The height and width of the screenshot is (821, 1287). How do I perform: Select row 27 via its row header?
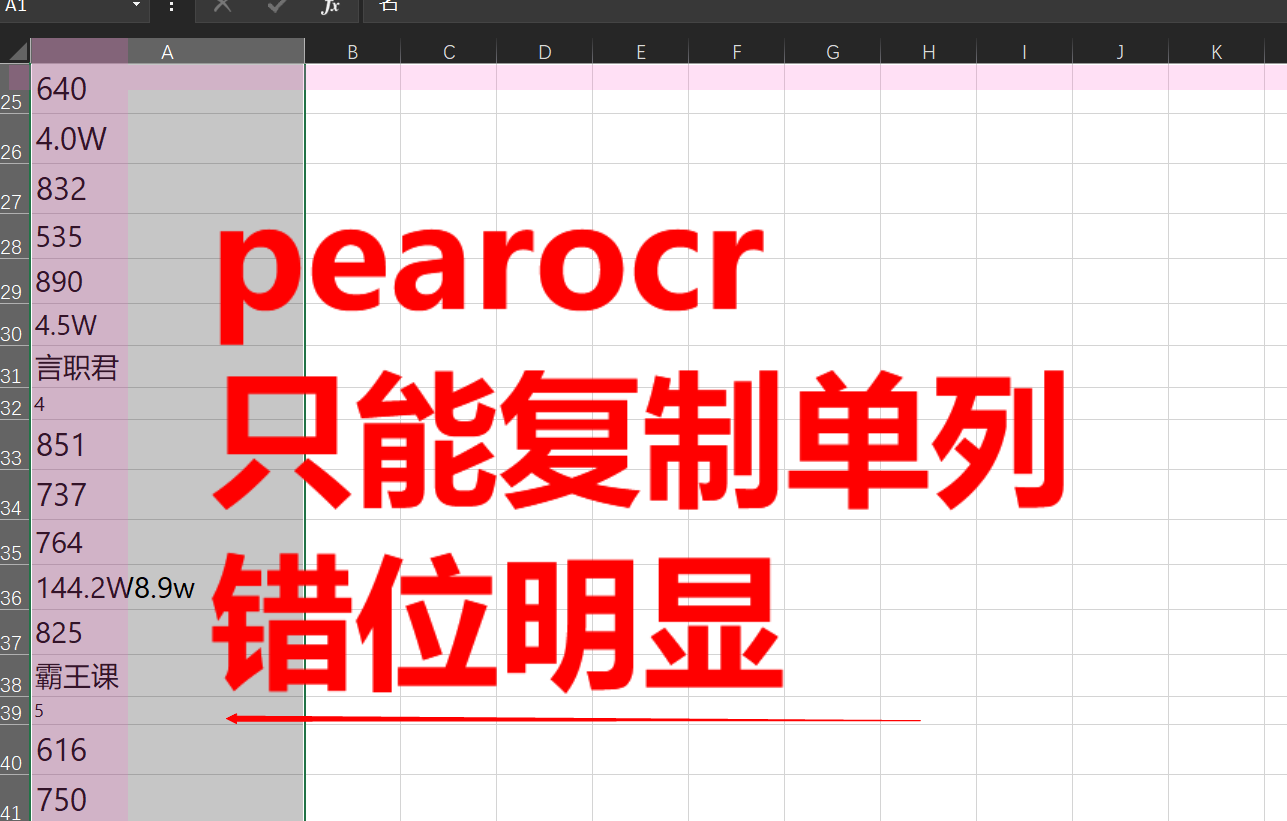click(x=15, y=189)
